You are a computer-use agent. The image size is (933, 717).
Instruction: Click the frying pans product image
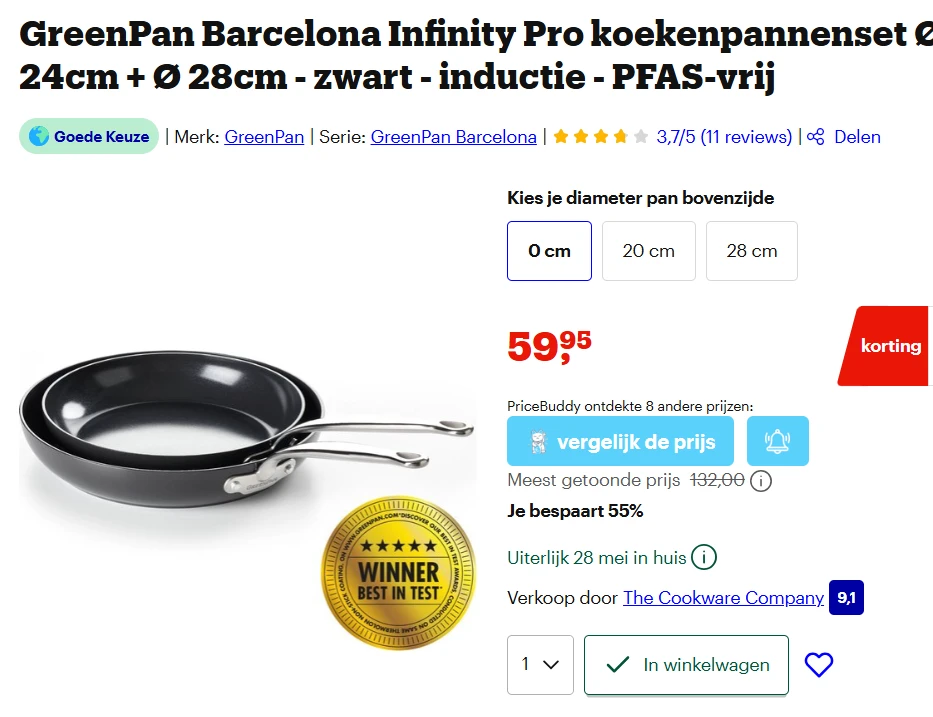(x=246, y=430)
